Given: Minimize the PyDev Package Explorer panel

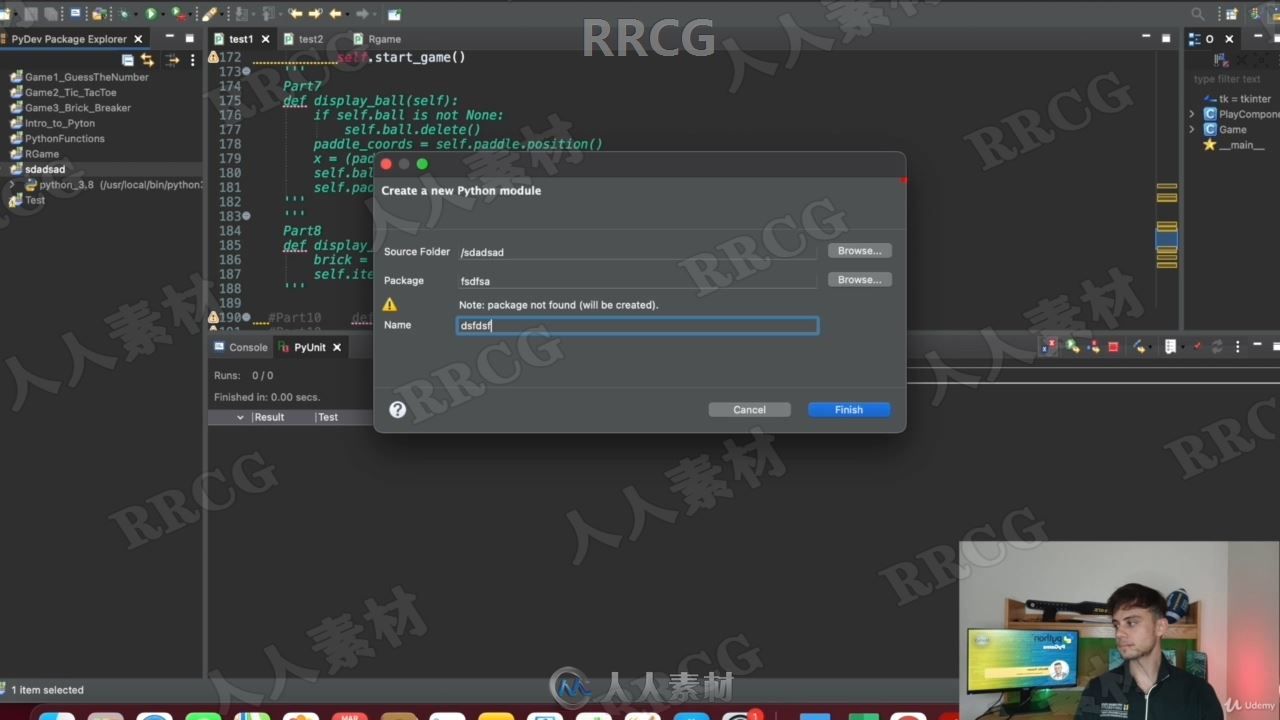Looking at the screenshot, I should click(x=169, y=38).
